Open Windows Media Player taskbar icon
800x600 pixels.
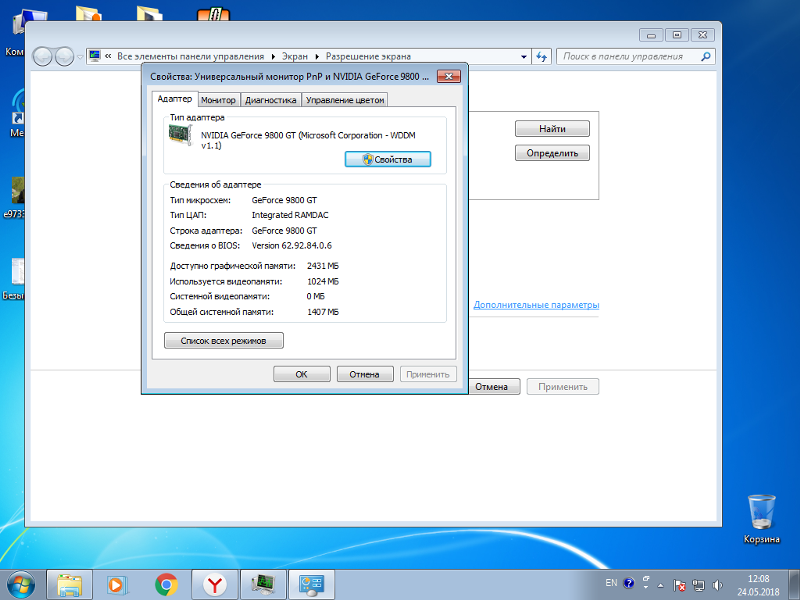click(117, 585)
